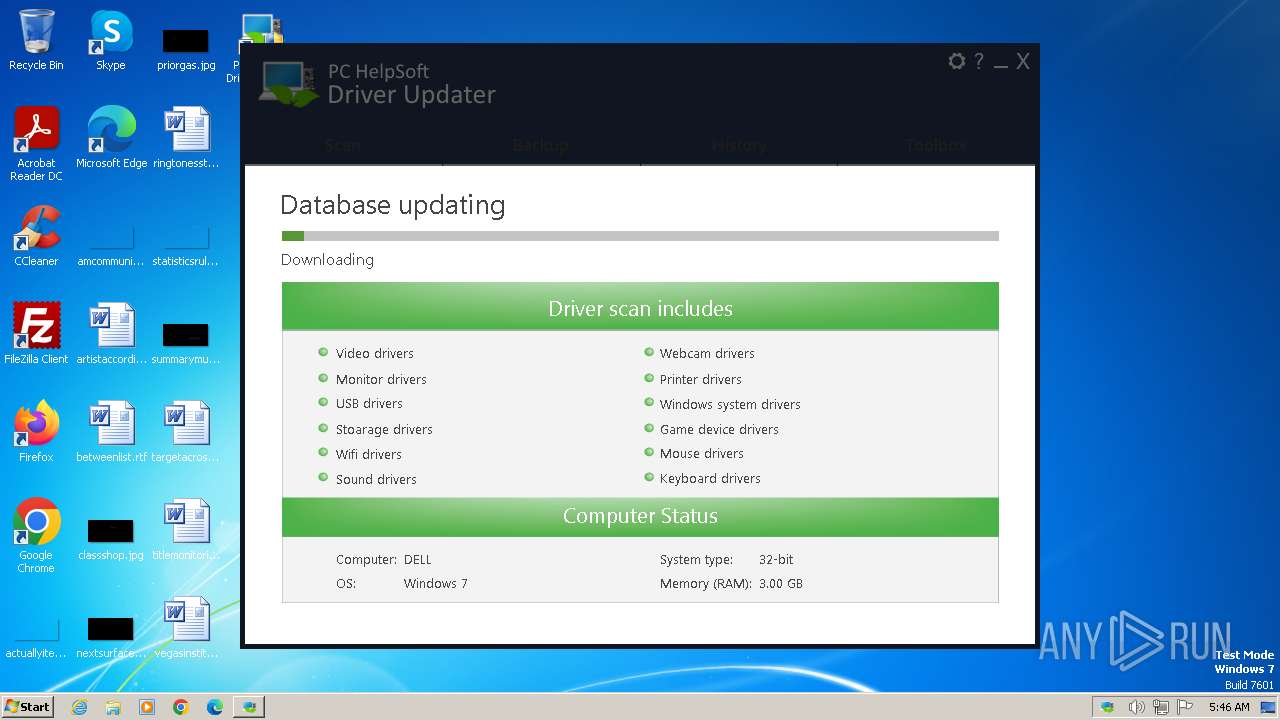Open Google Chrome from taskbar
Image resolution: width=1280 pixels, height=720 pixels.
tap(181, 707)
